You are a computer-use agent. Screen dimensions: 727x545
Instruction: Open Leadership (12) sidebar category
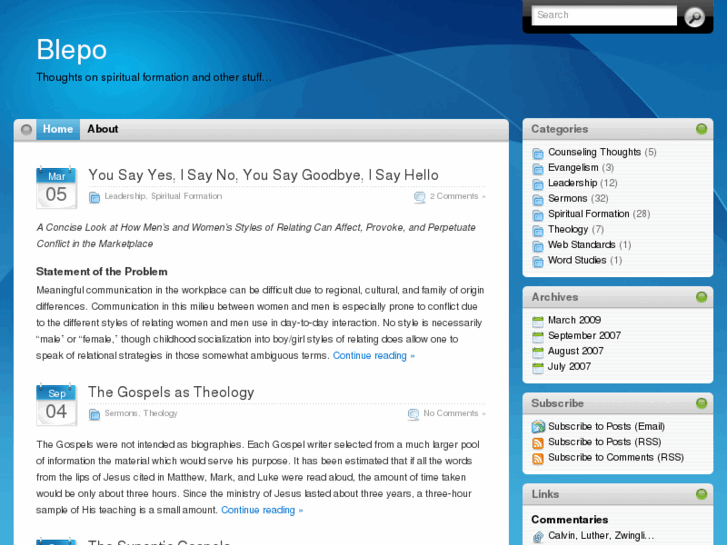(573, 183)
